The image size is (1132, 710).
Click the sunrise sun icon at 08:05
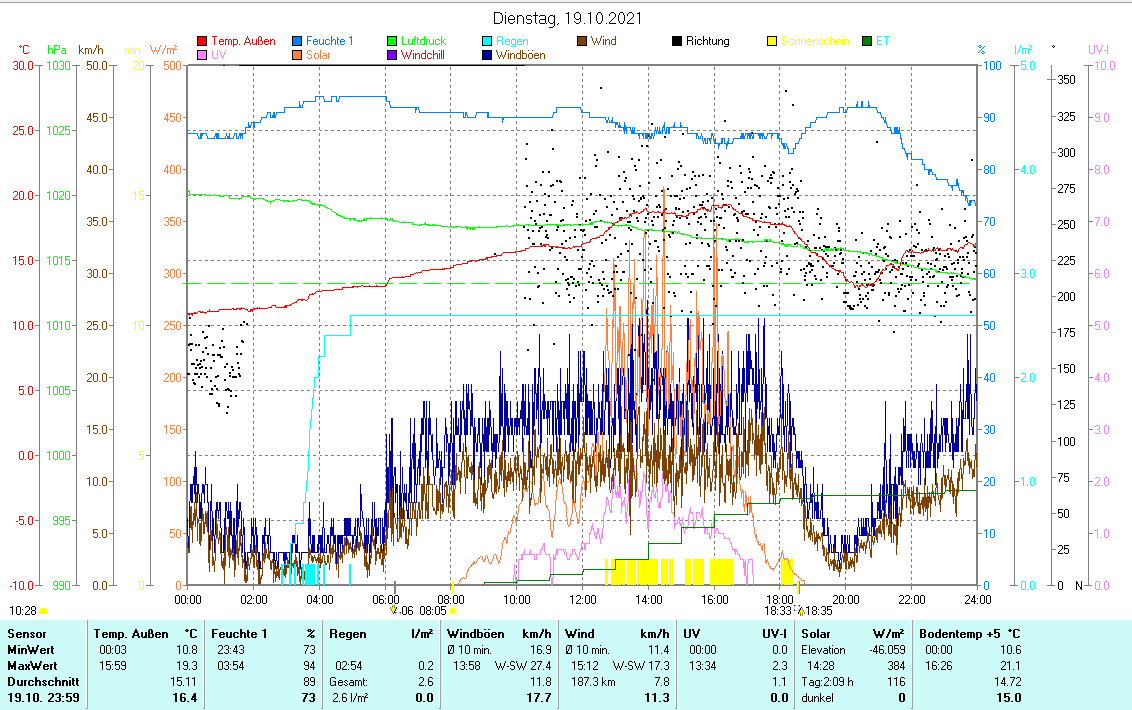click(x=453, y=610)
